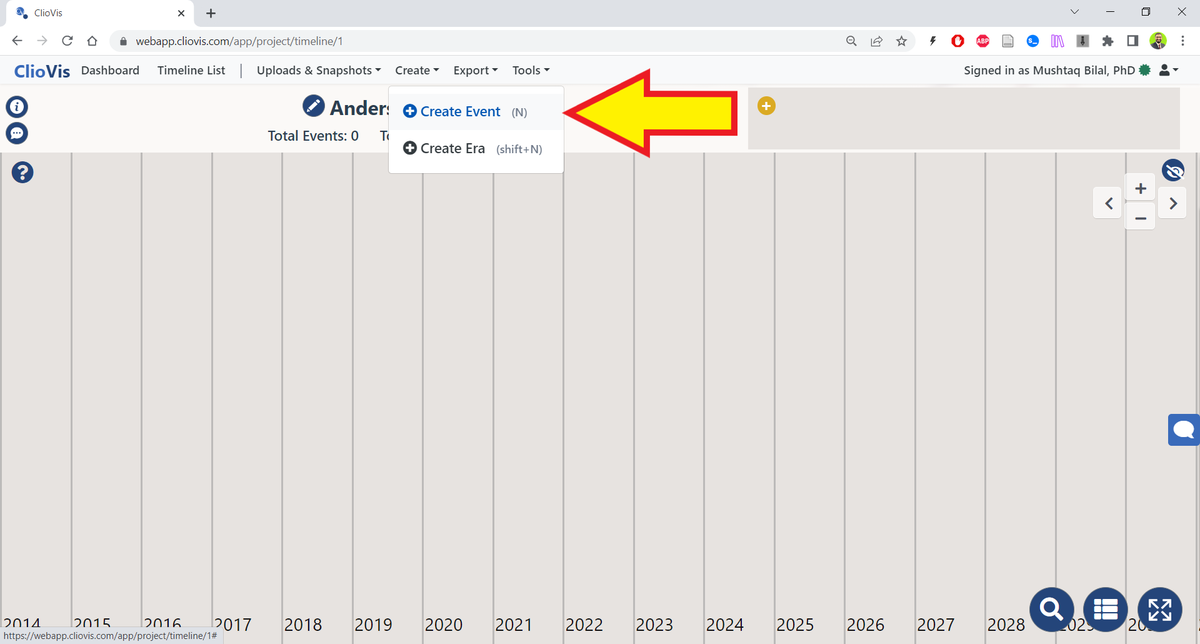Click the 2017 year label
The width and height of the screenshot is (1200, 644).
point(232,625)
